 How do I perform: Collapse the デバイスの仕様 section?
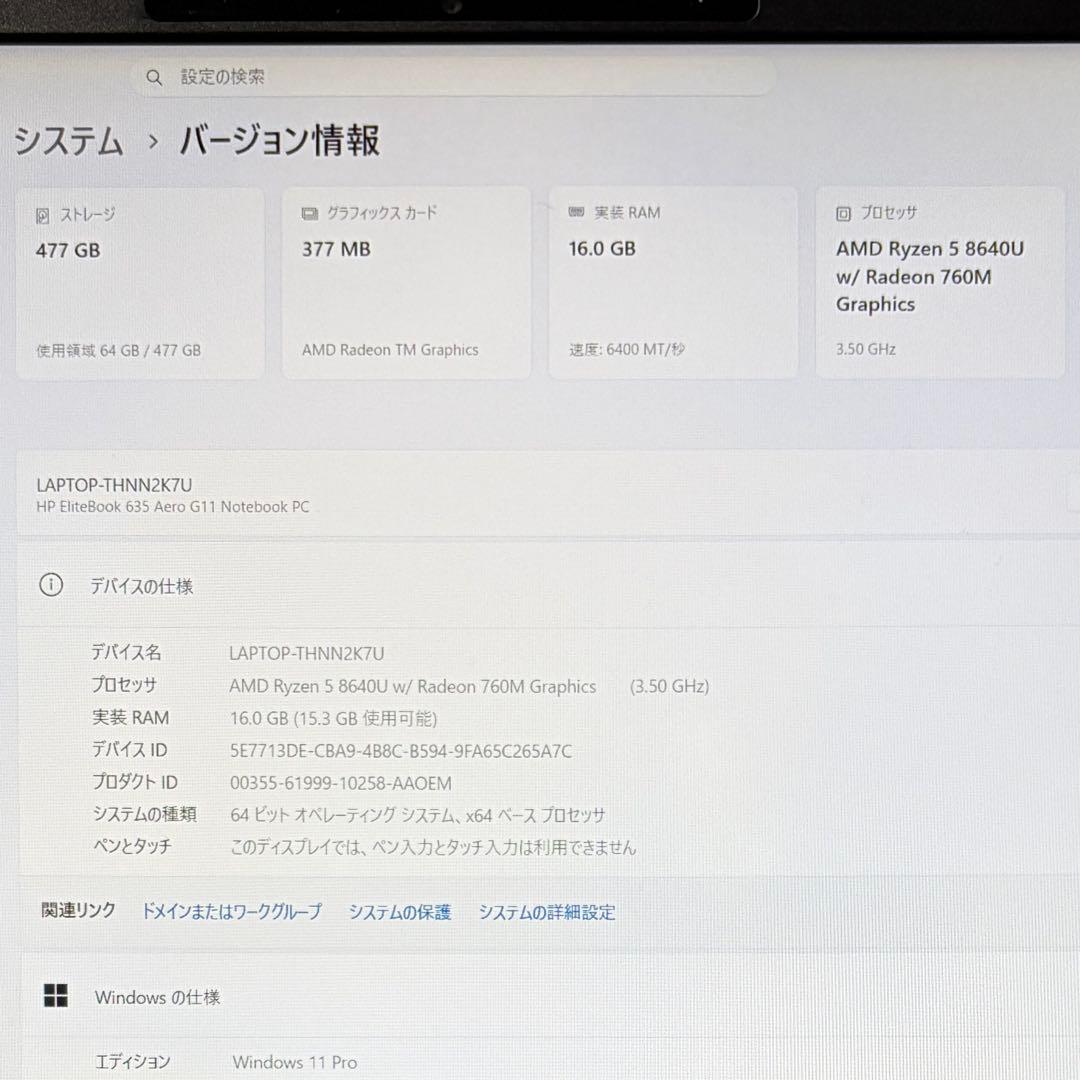tap(142, 586)
